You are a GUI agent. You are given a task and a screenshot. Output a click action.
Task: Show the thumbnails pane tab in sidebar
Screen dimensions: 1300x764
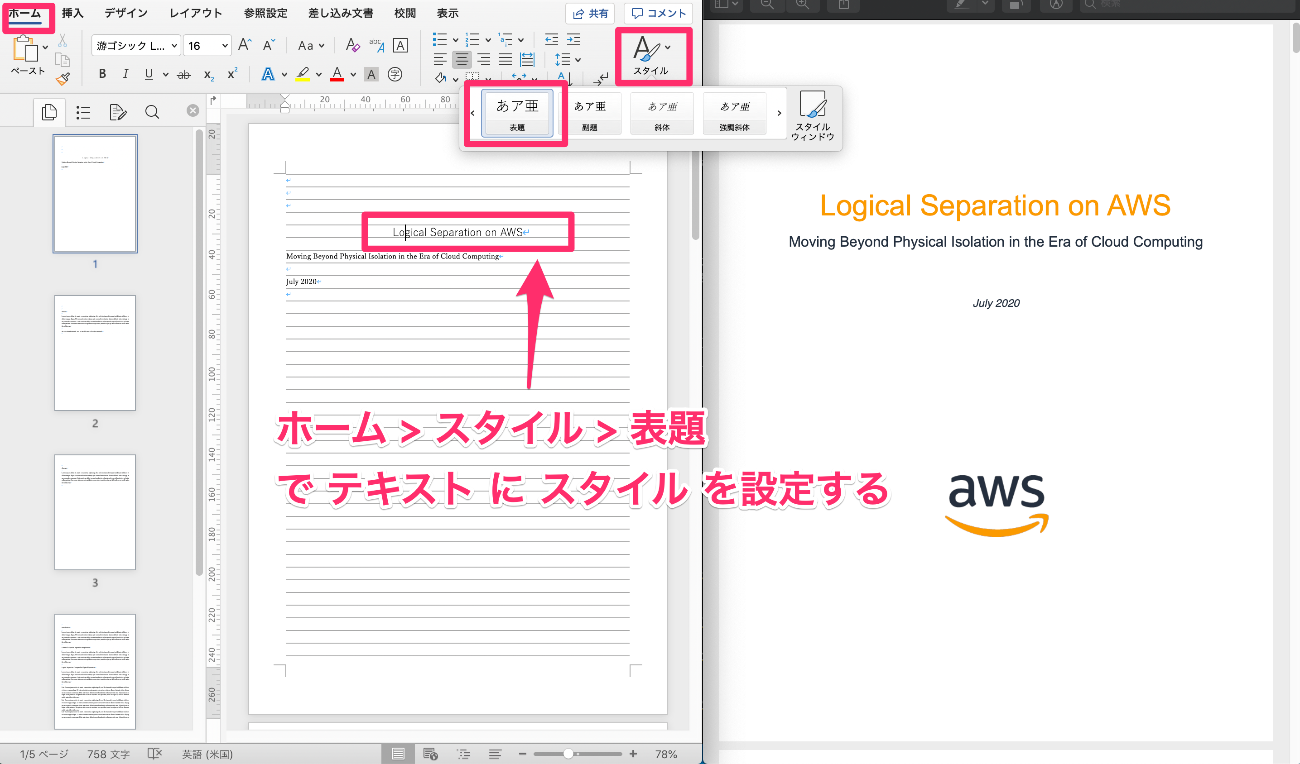point(49,112)
